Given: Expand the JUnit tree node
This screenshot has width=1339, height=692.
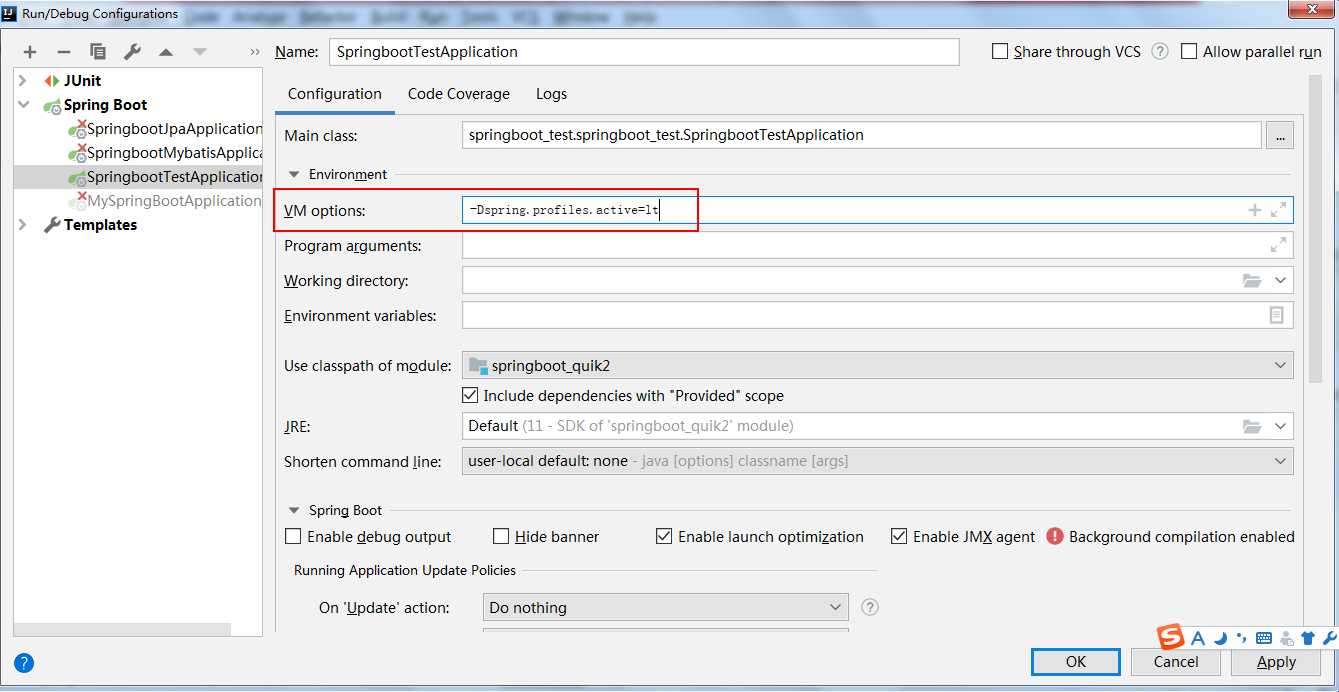Looking at the screenshot, I should (23, 80).
